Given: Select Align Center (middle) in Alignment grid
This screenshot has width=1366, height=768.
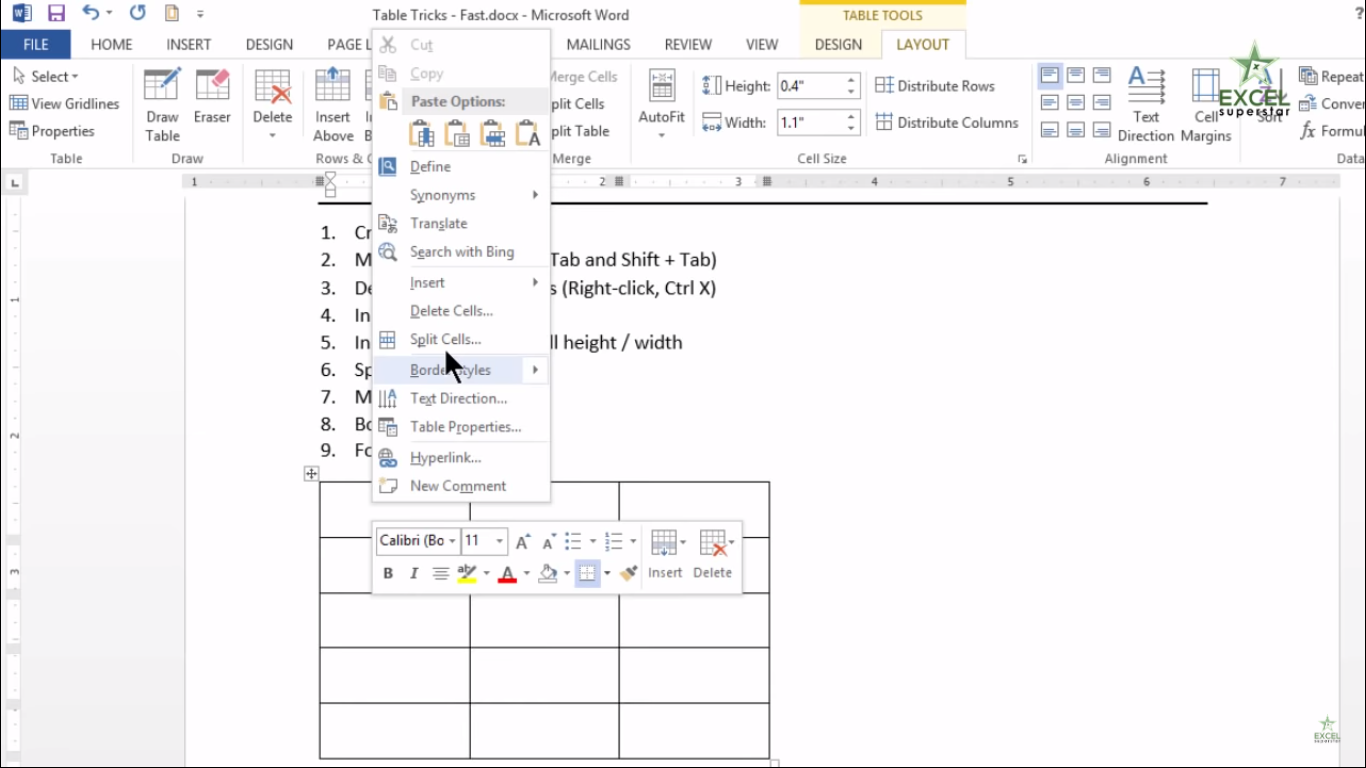Looking at the screenshot, I should pyautogui.click(x=1076, y=103).
